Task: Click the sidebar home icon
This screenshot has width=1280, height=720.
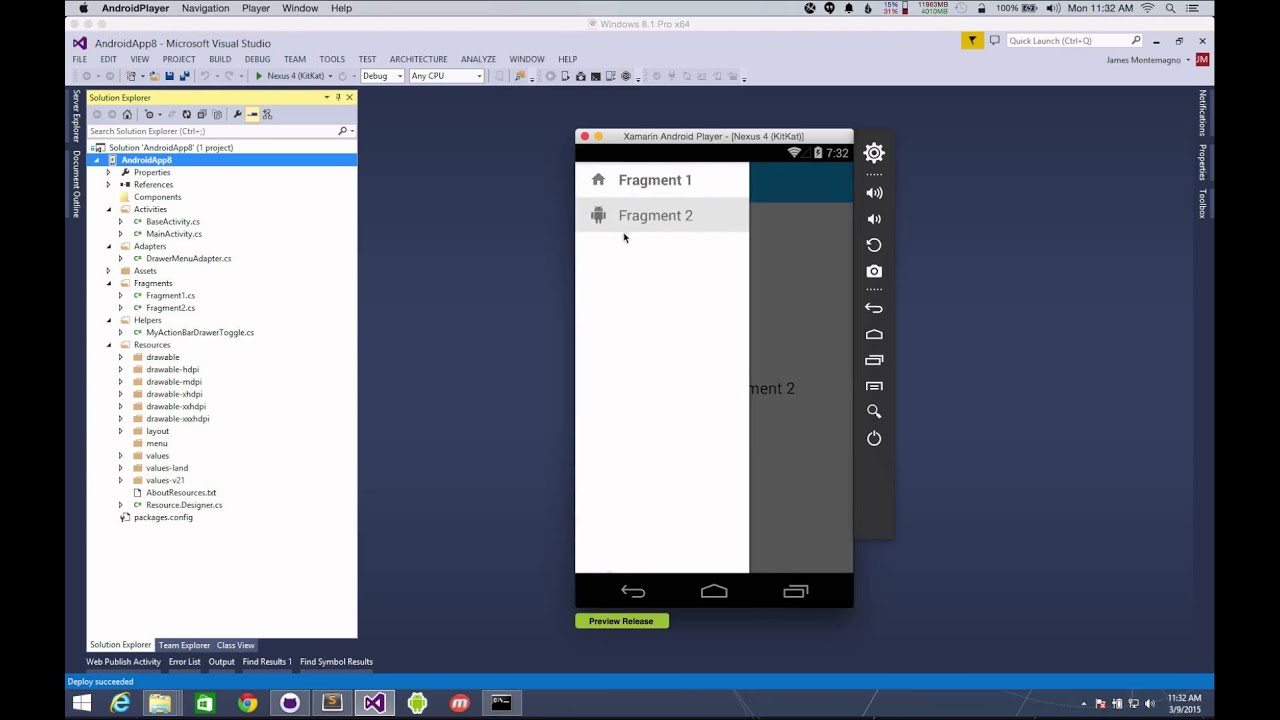Action: [x=874, y=334]
